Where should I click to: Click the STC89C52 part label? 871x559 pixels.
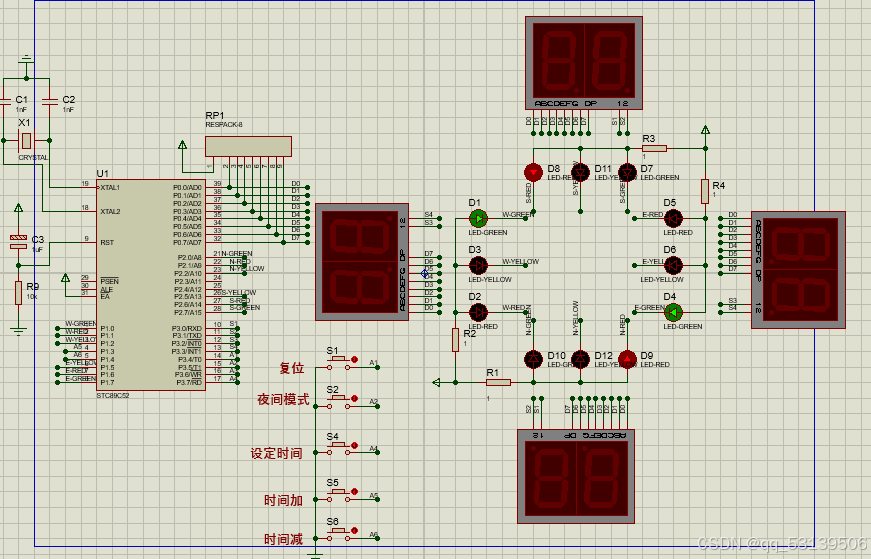(x=113, y=396)
